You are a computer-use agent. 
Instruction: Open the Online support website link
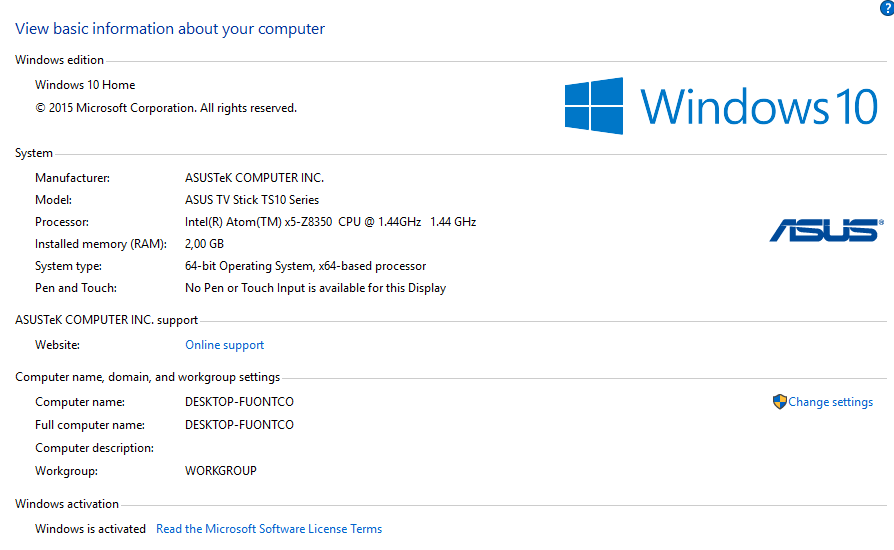pyautogui.click(x=225, y=345)
